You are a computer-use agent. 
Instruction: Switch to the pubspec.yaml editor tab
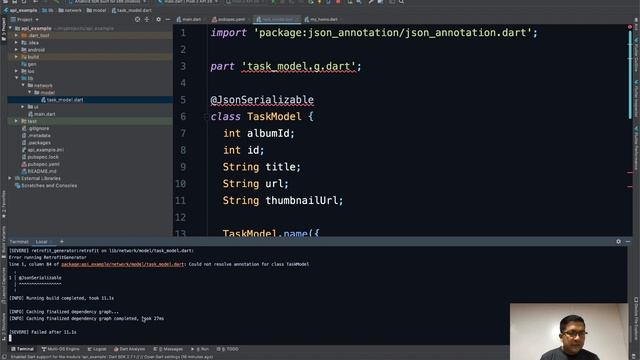tap(229, 19)
